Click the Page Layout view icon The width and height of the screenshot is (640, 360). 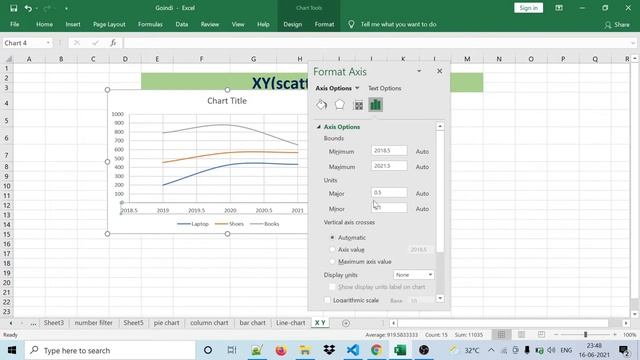coord(521,335)
